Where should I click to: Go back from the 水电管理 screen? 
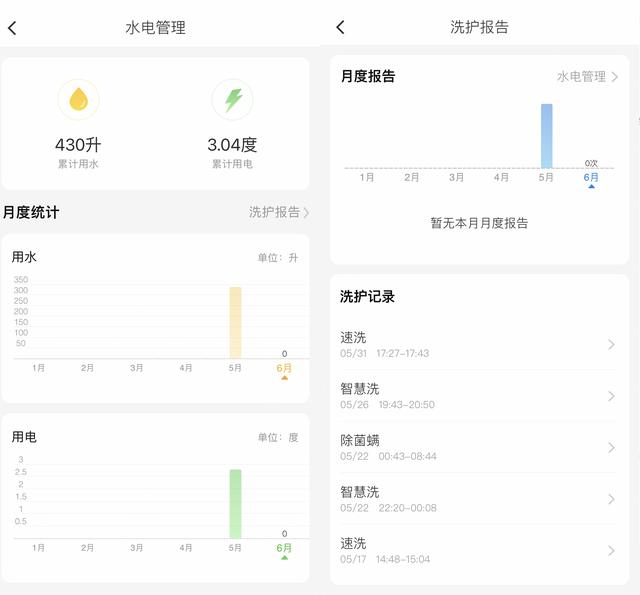click(12, 28)
